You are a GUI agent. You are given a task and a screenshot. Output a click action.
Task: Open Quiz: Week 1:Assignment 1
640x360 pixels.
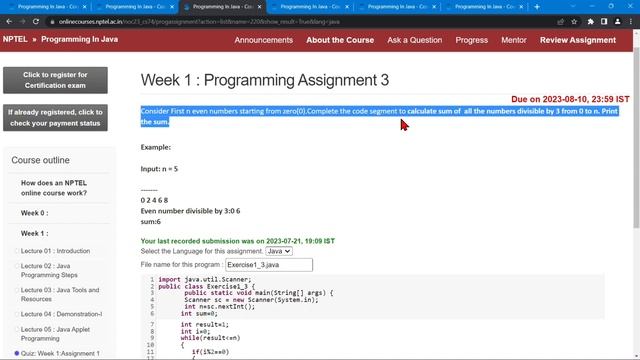click(x=60, y=353)
